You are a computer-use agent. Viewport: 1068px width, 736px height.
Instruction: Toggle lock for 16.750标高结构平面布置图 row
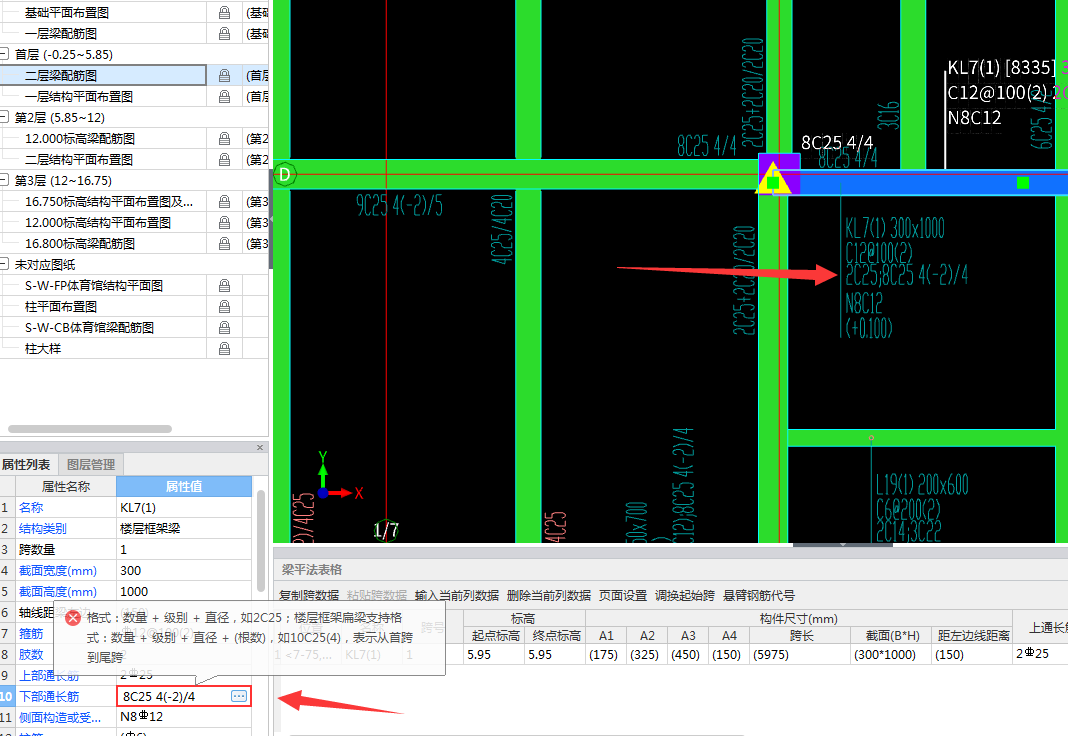224,202
